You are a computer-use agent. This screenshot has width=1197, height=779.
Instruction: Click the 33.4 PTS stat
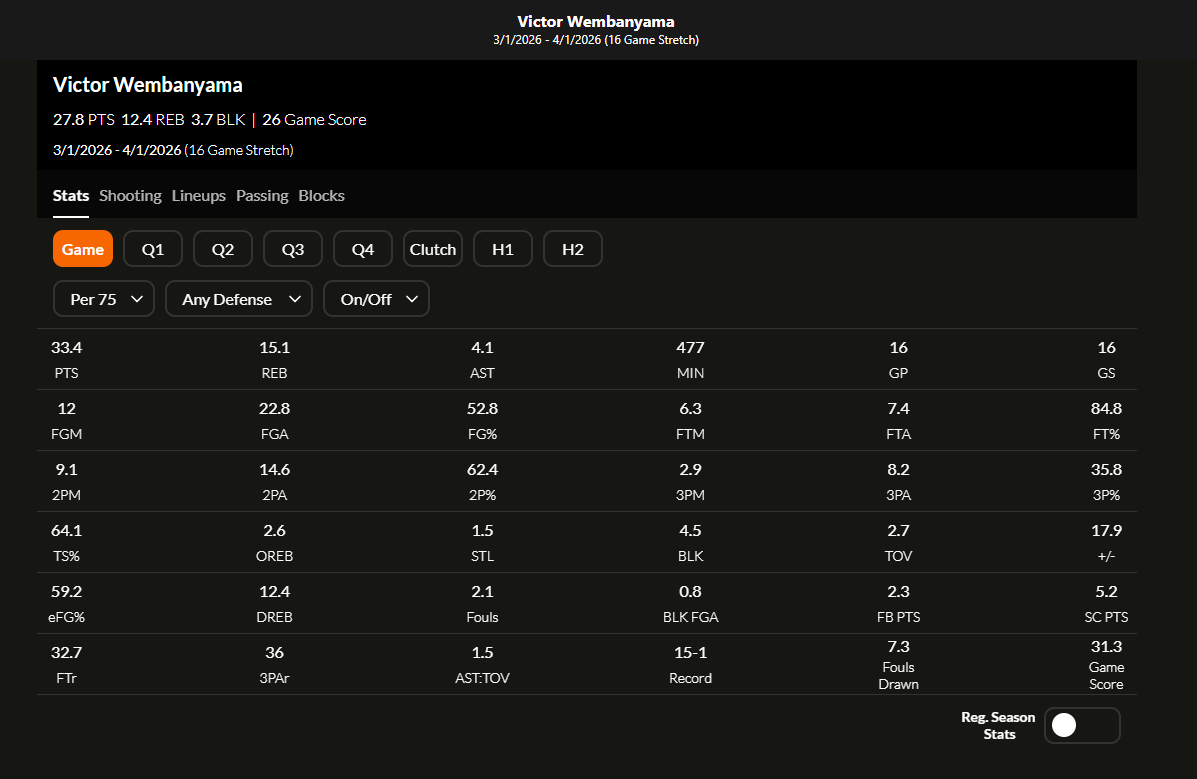tap(66, 360)
